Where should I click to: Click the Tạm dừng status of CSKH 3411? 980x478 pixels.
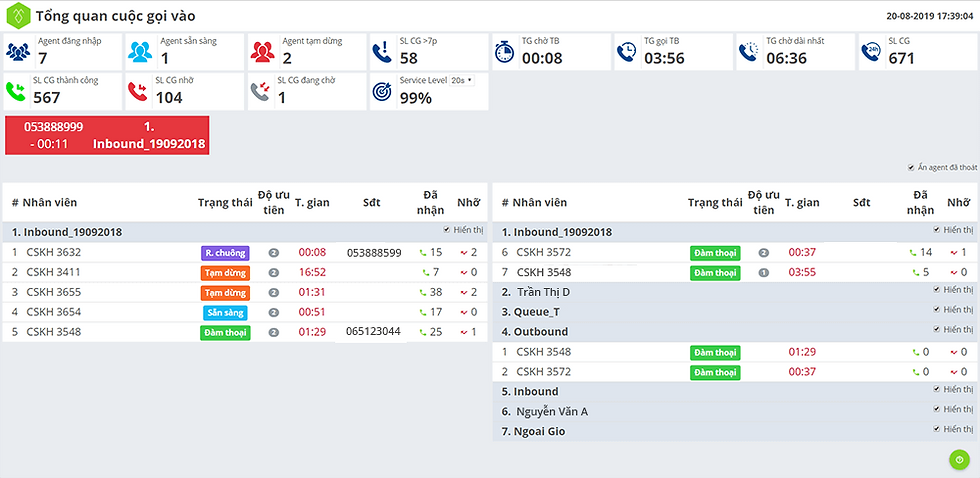click(x=225, y=273)
